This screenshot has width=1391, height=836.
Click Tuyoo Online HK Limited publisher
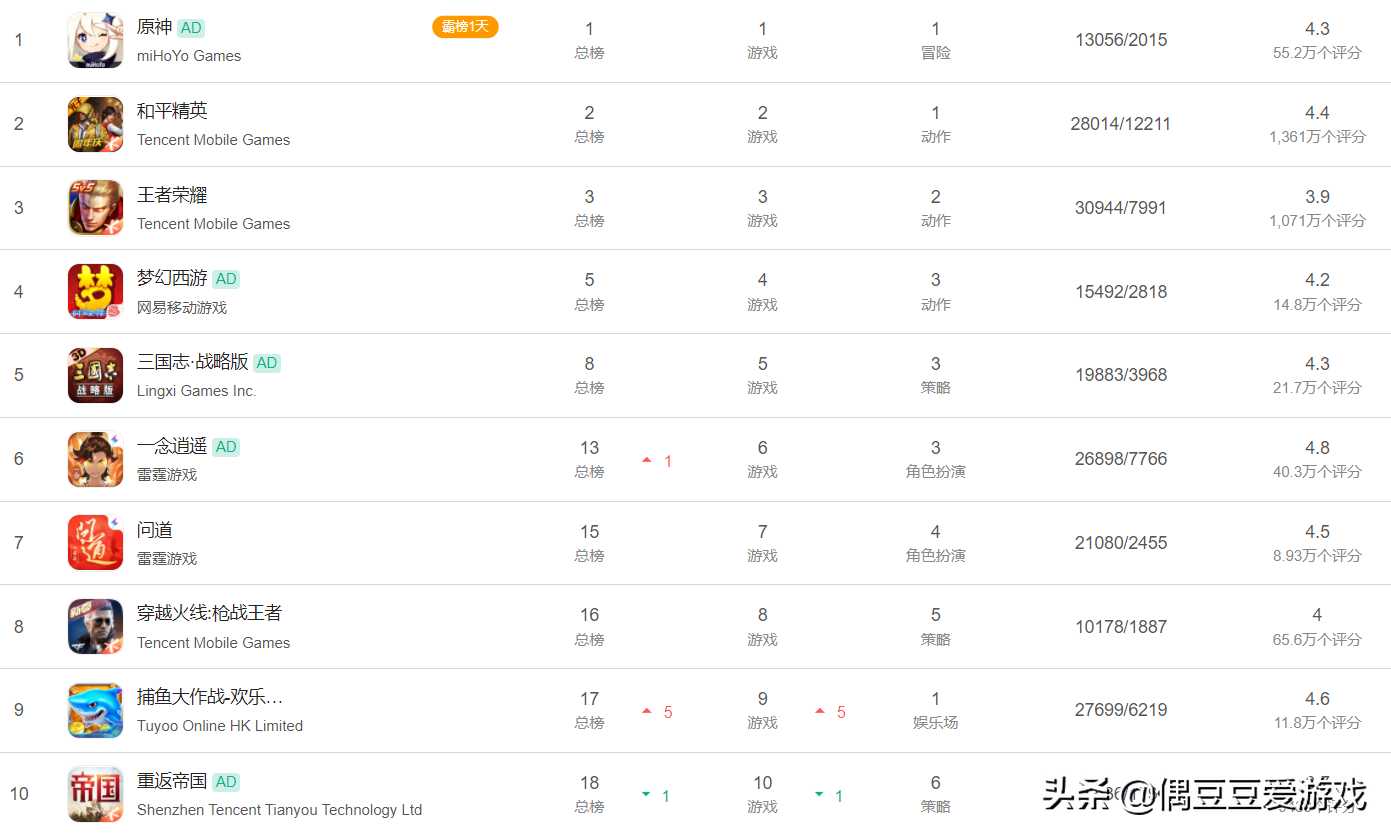pyautogui.click(x=220, y=726)
